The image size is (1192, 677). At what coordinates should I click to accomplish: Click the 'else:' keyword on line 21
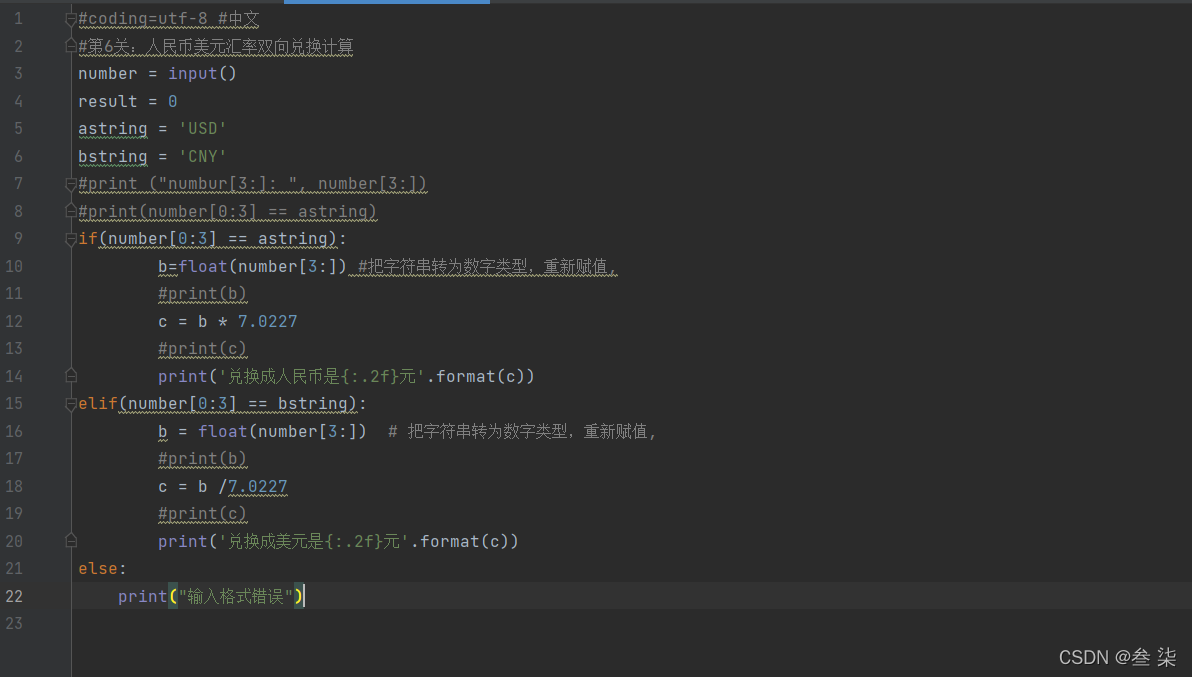(102, 569)
